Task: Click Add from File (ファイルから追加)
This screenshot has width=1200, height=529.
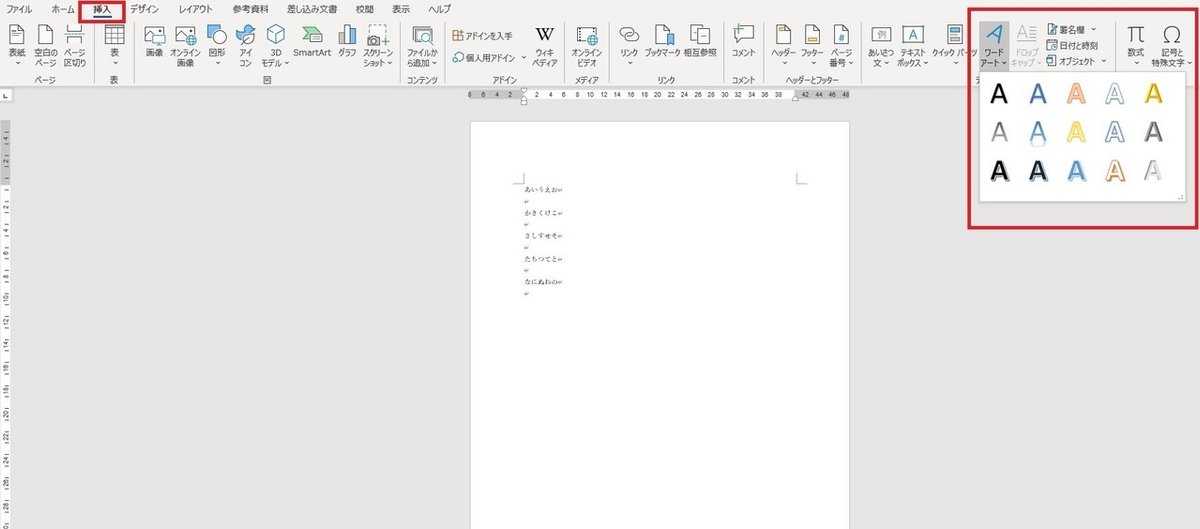Action: [422, 46]
